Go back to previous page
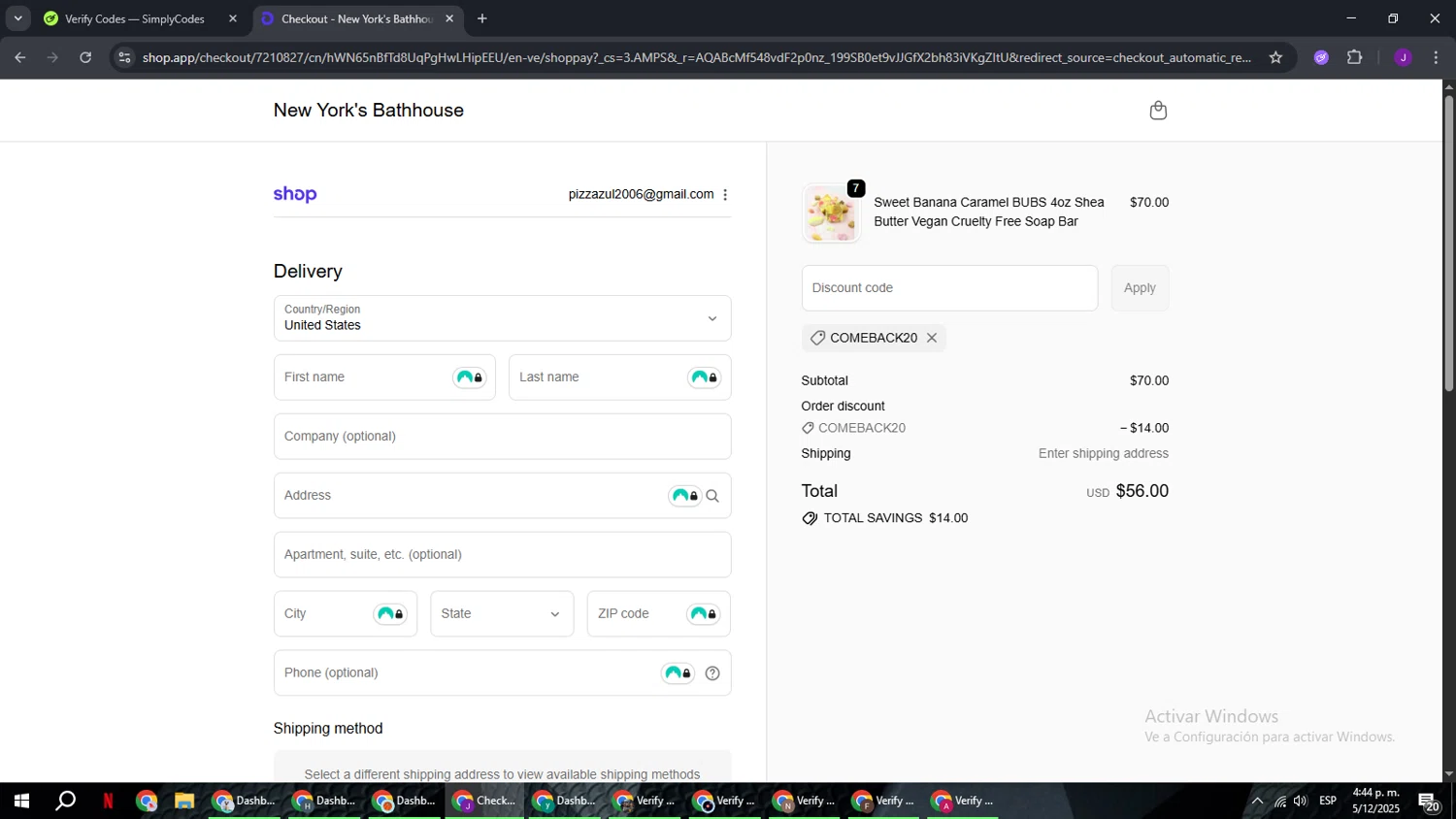 20,57
